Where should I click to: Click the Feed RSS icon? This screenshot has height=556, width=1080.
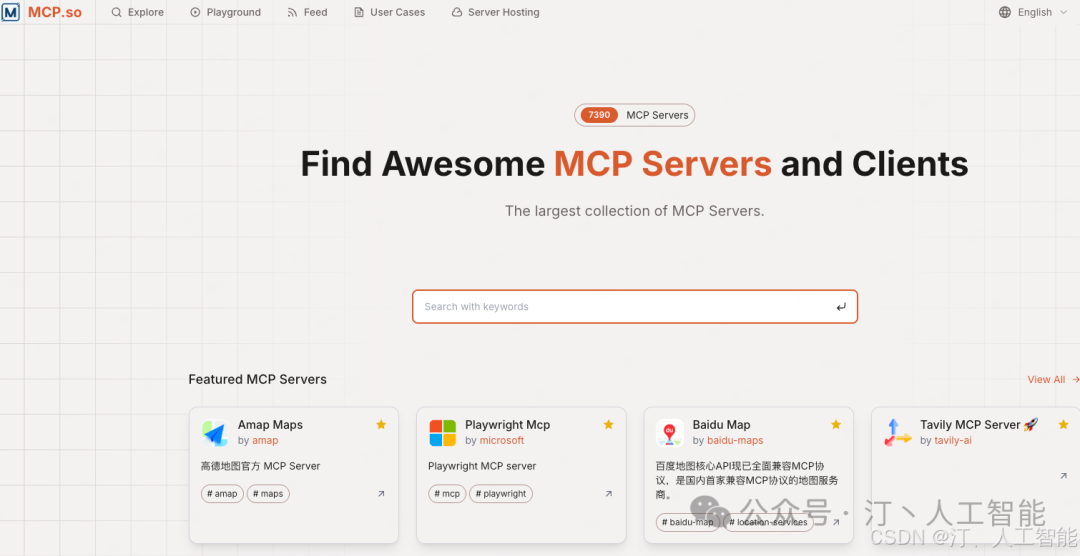click(293, 12)
